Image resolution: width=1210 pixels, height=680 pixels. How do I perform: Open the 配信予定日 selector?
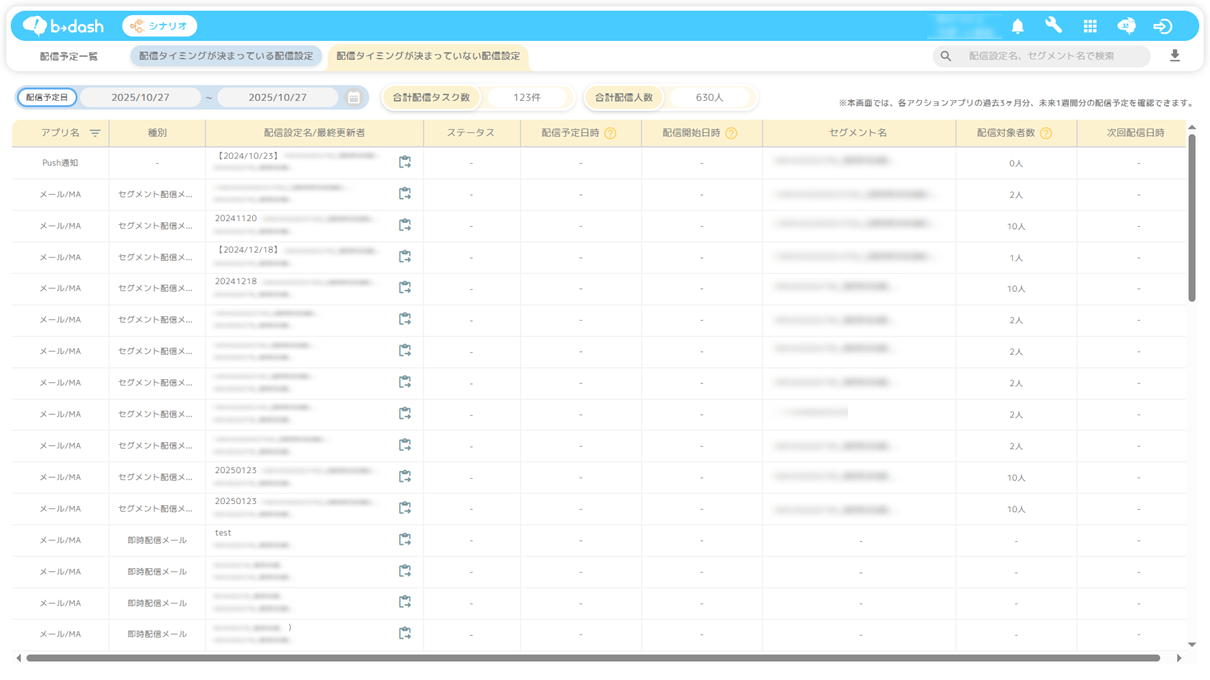click(x=47, y=98)
